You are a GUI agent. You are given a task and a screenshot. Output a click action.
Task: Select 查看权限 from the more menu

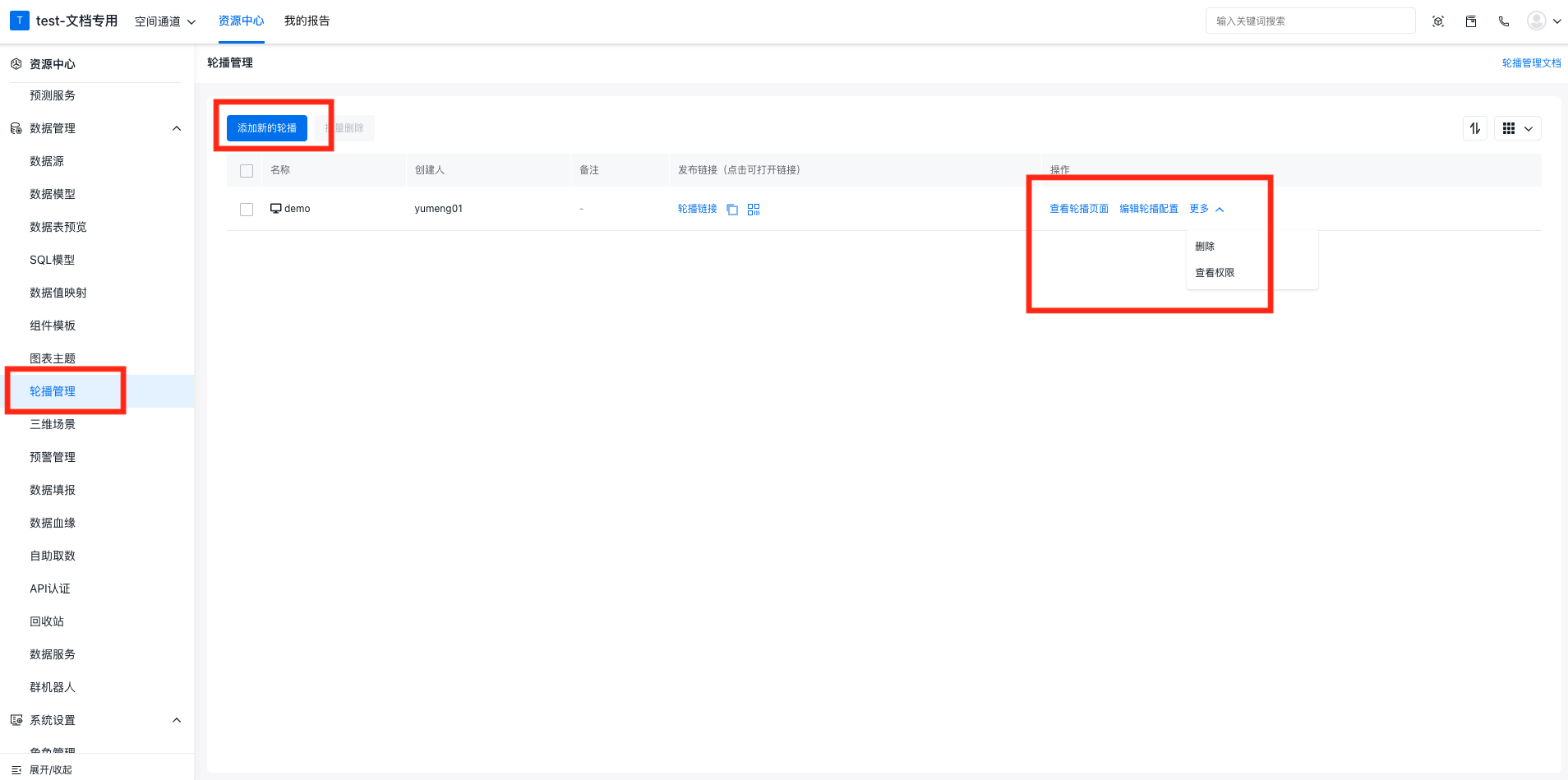1215,273
